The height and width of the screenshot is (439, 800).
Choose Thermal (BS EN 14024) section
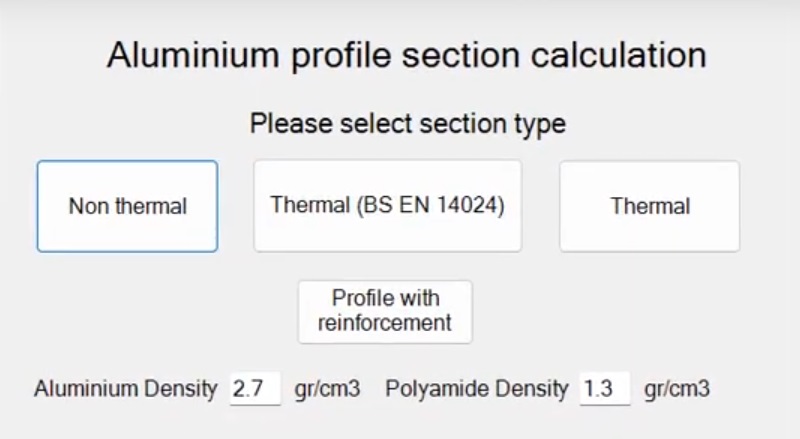point(387,205)
